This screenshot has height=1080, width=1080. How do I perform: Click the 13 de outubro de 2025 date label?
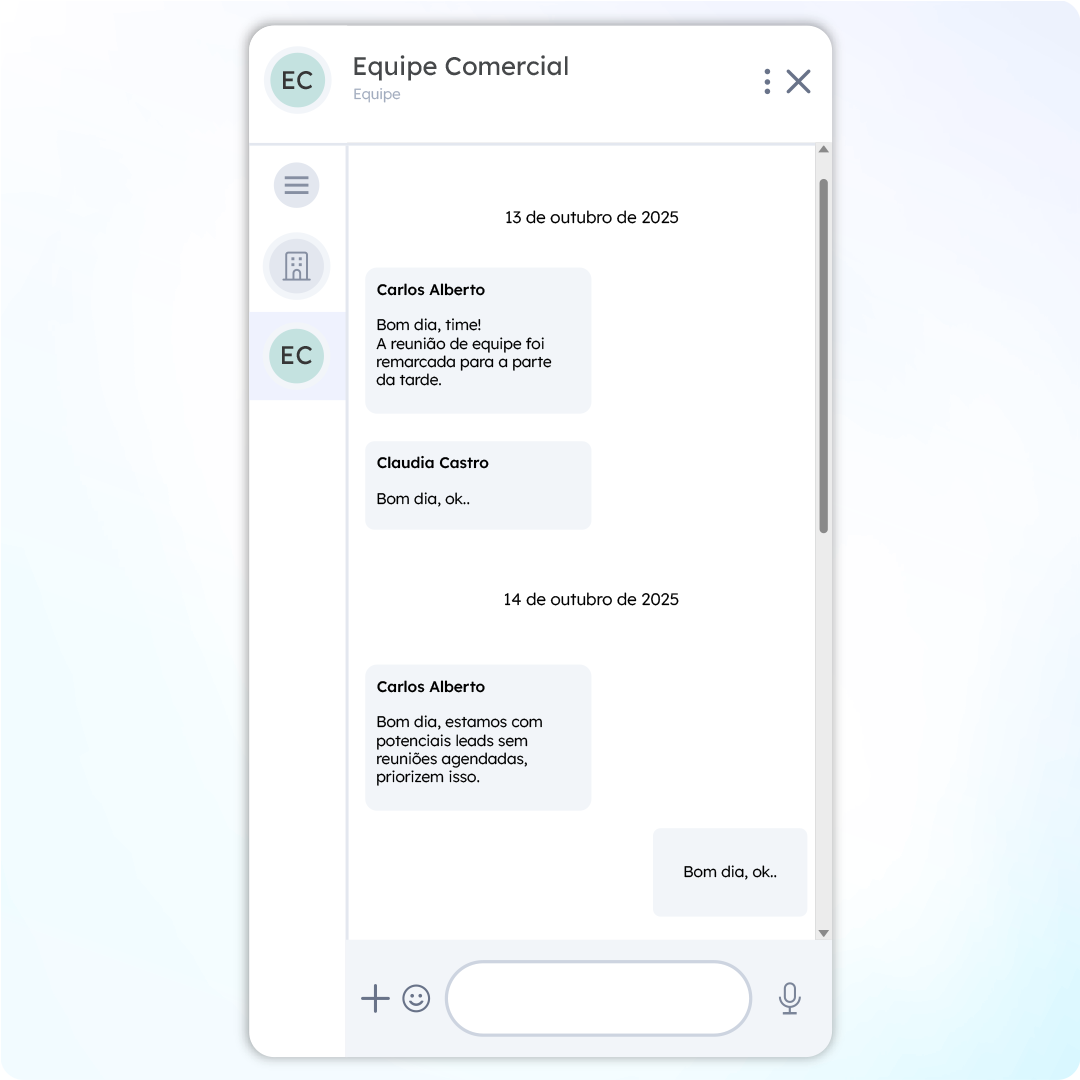pos(591,218)
